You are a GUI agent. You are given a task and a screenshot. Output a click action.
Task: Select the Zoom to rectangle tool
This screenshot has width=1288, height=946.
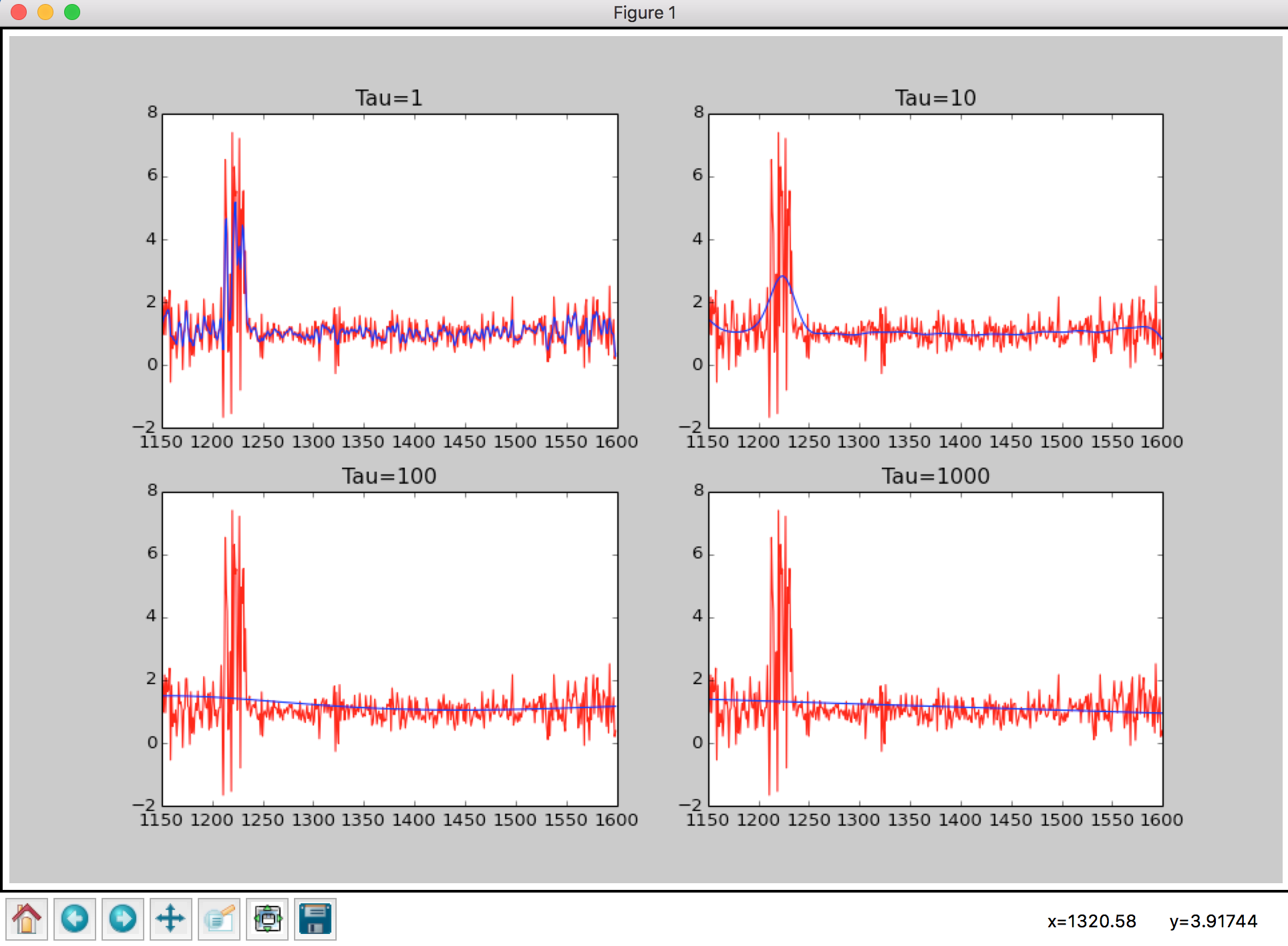pos(219,919)
